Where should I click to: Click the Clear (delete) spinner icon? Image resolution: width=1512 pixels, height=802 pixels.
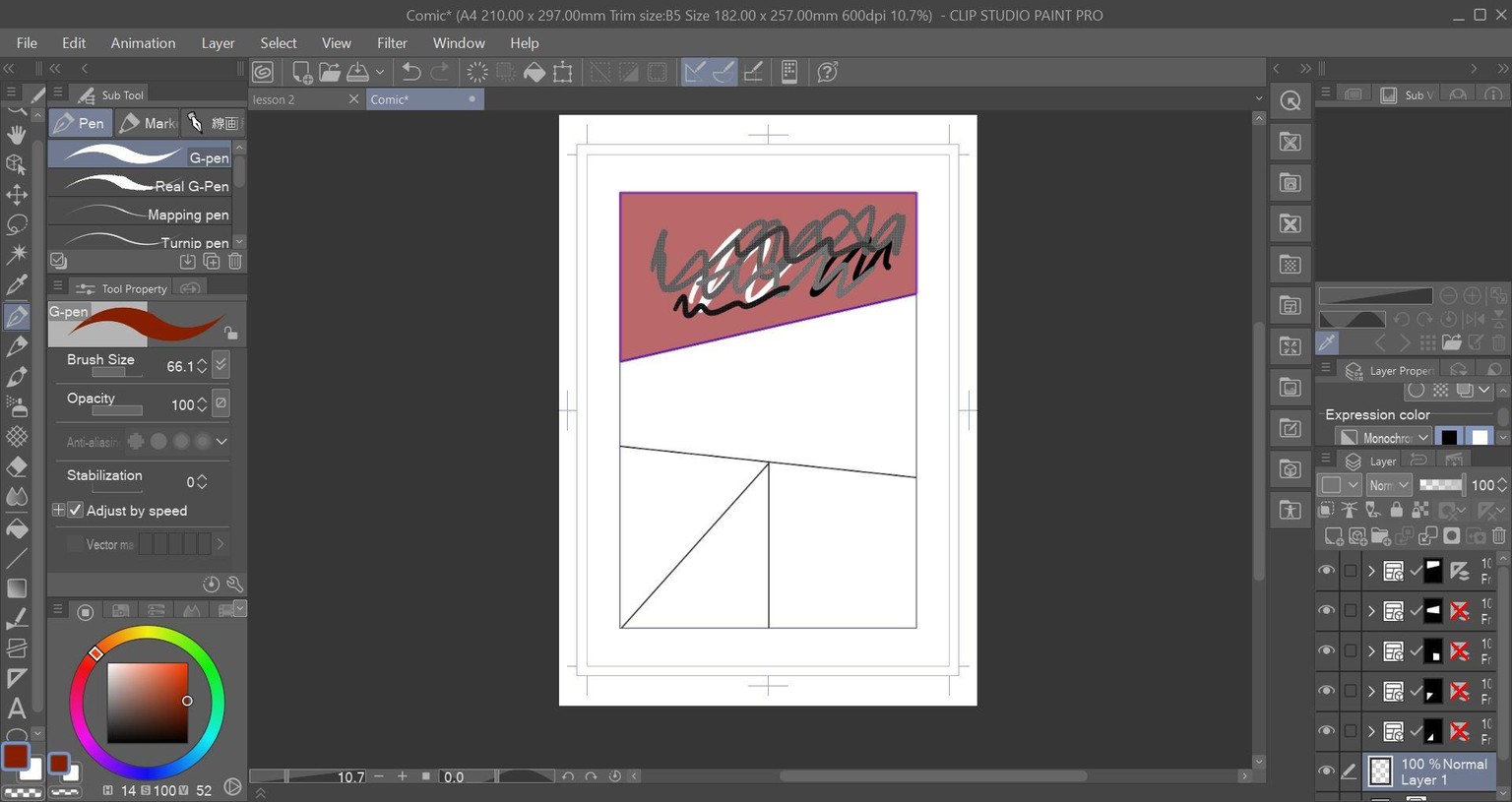477,72
